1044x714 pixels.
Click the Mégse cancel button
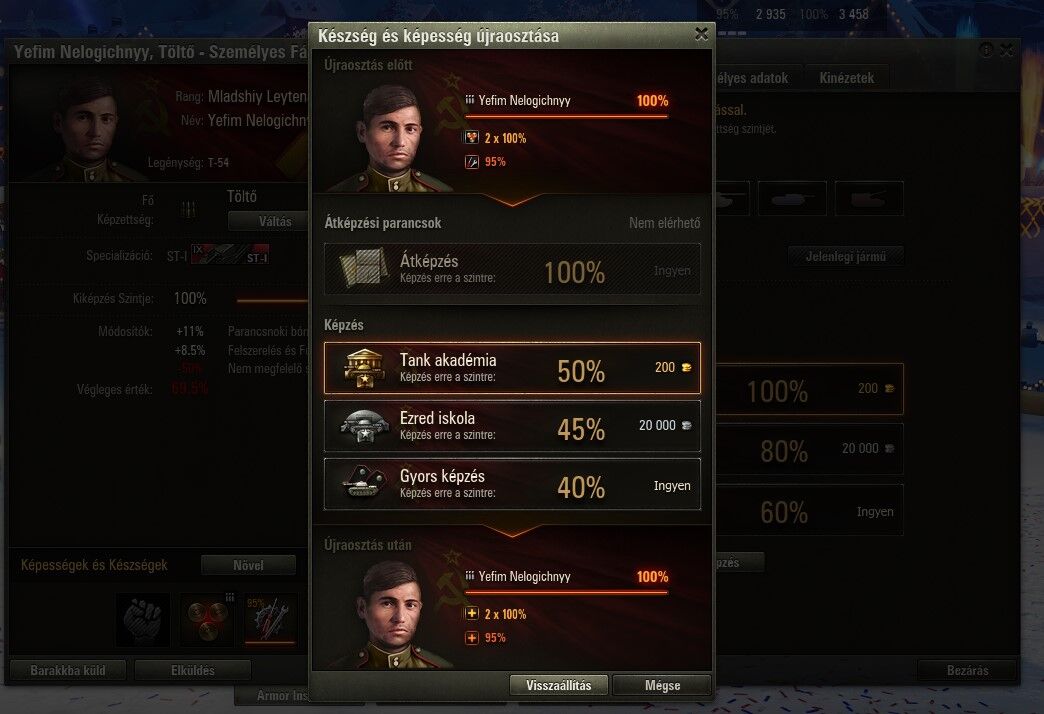(662, 685)
